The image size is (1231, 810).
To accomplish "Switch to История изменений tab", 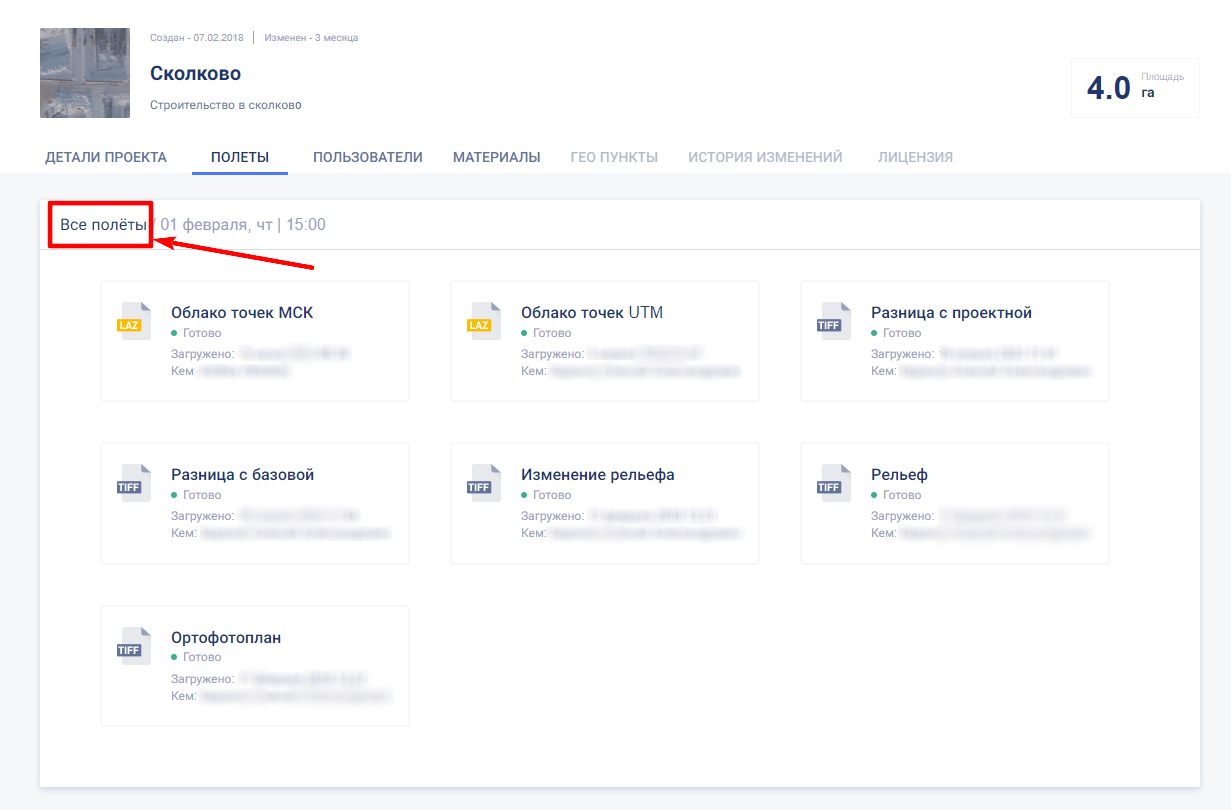I will click(765, 157).
